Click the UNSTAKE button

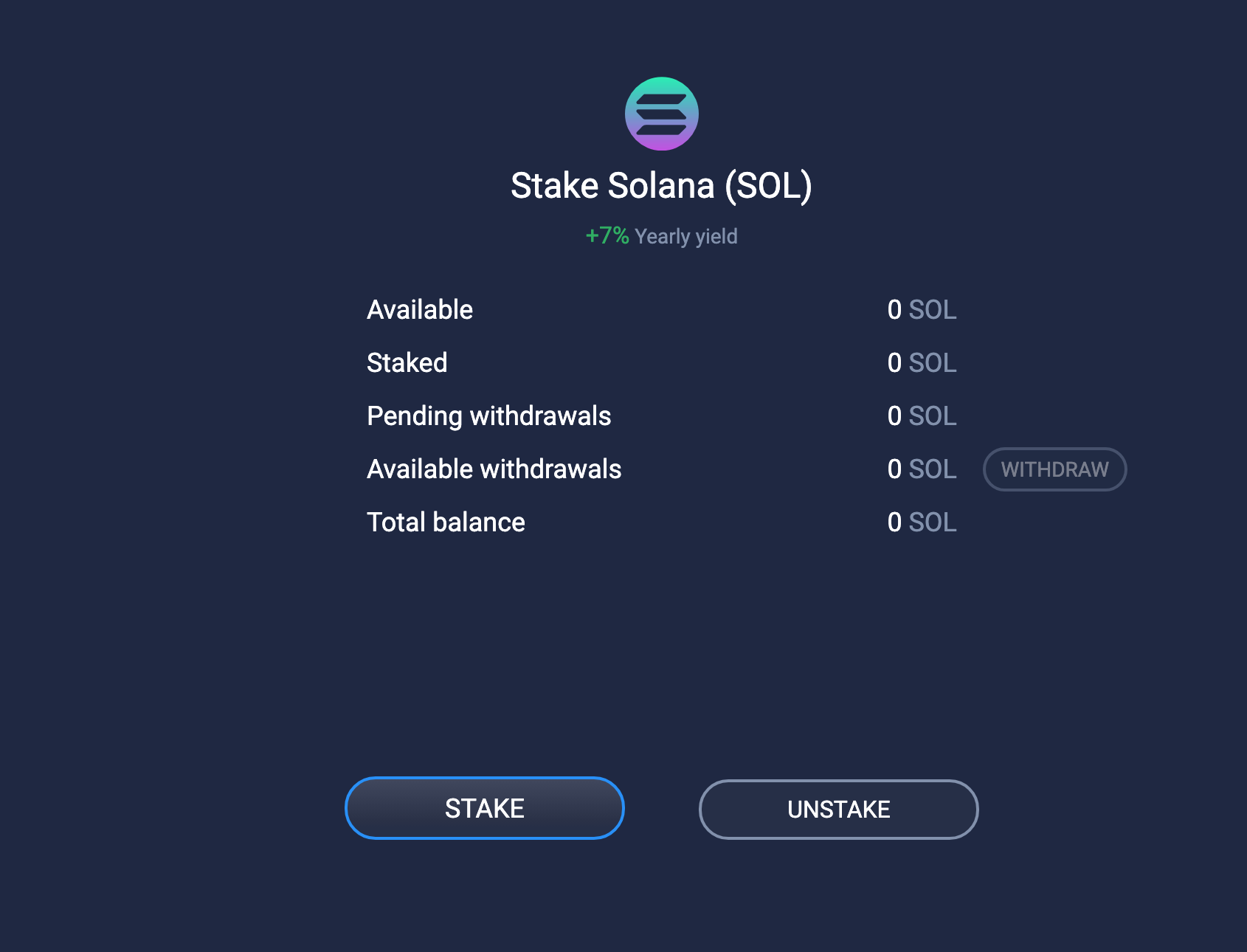click(839, 810)
